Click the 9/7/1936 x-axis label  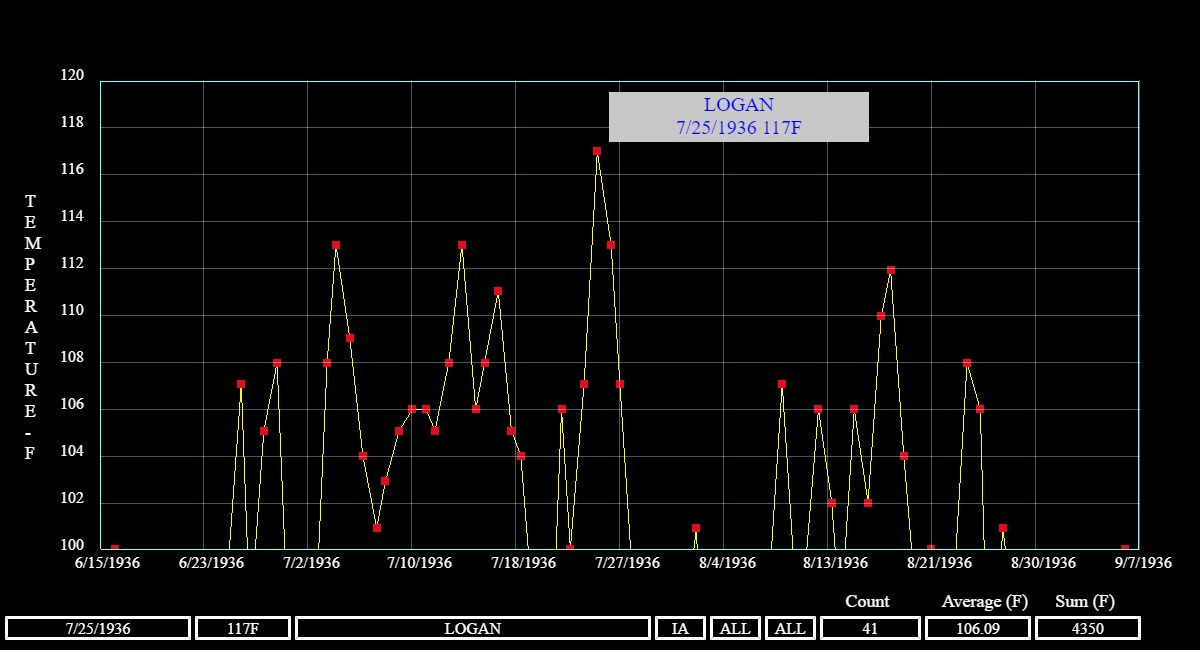1144,563
